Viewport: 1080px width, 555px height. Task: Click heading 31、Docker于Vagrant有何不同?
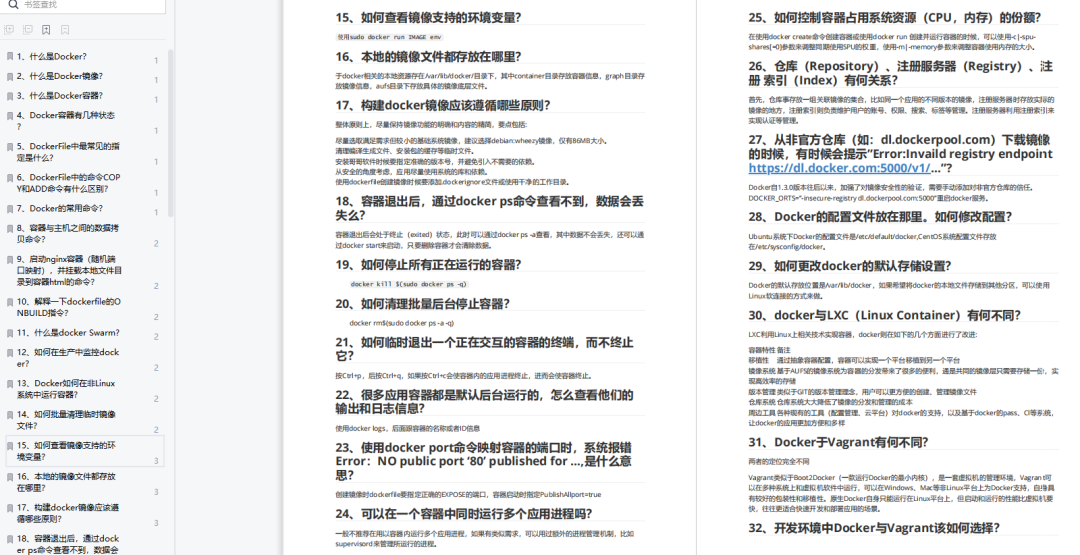coord(838,443)
